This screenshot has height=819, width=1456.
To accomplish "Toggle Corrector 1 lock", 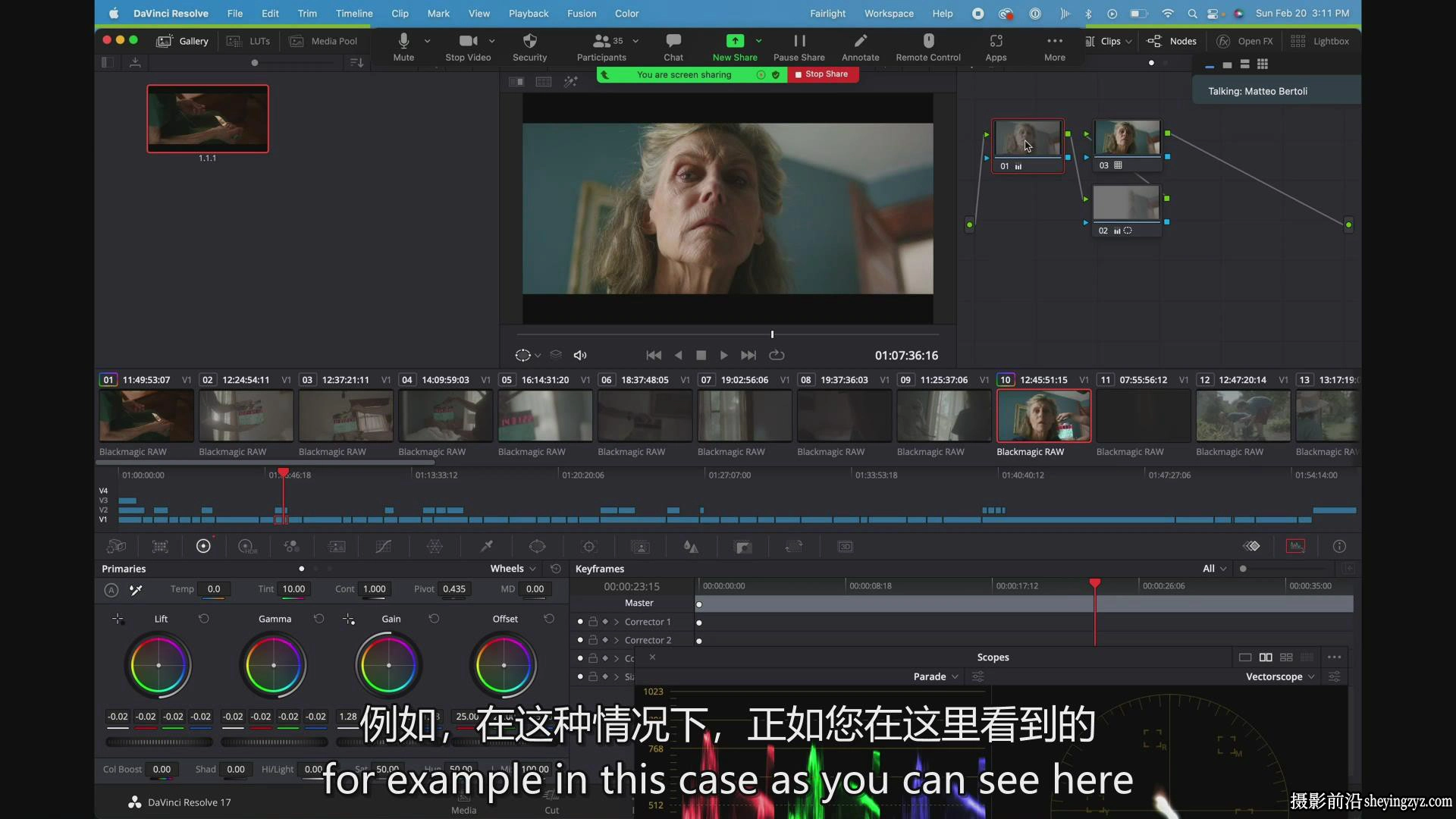I will coord(593,621).
